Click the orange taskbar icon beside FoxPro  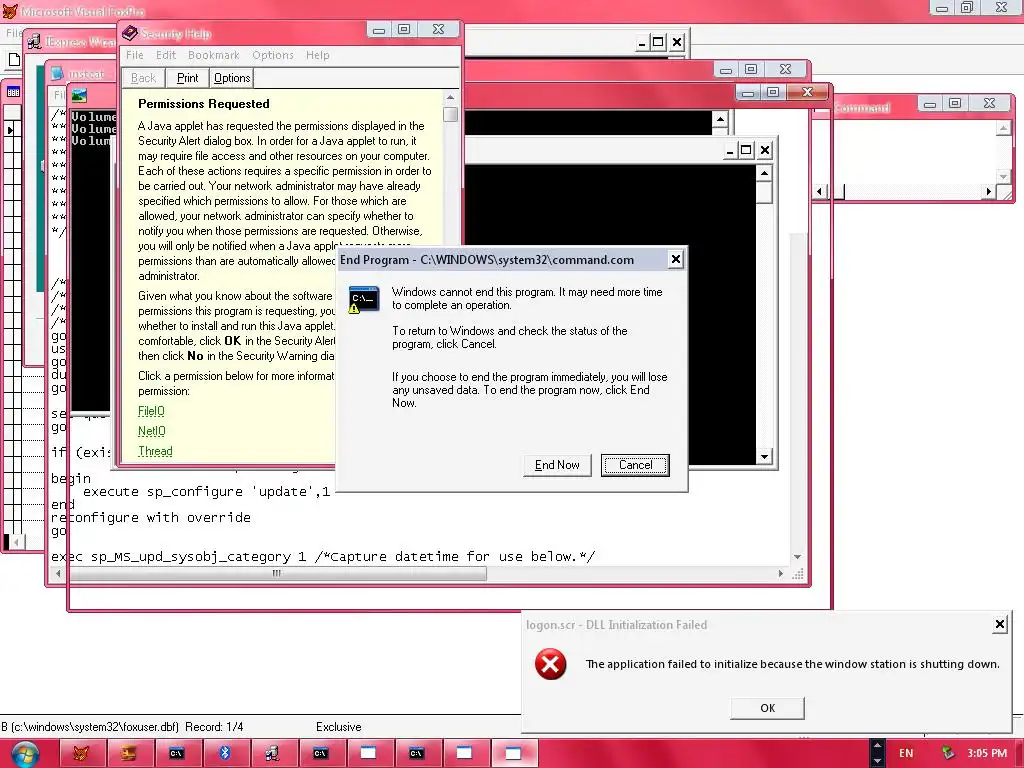(x=129, y=754)
